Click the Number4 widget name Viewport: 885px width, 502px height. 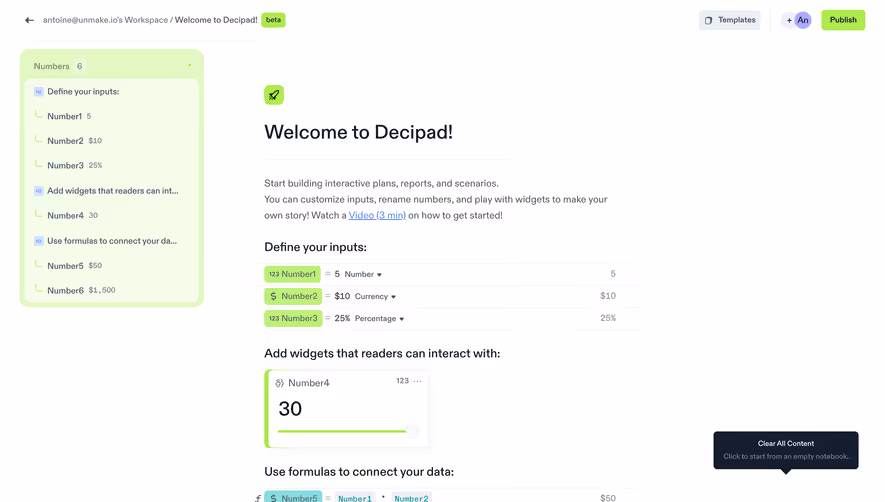[x=309, y=383]
